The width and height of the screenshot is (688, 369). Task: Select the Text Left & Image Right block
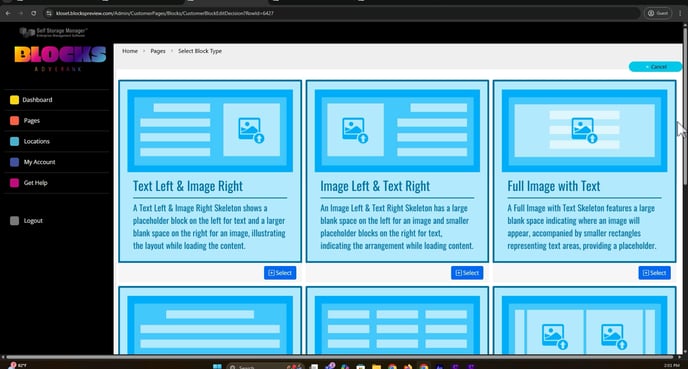[x=280, y=273]
